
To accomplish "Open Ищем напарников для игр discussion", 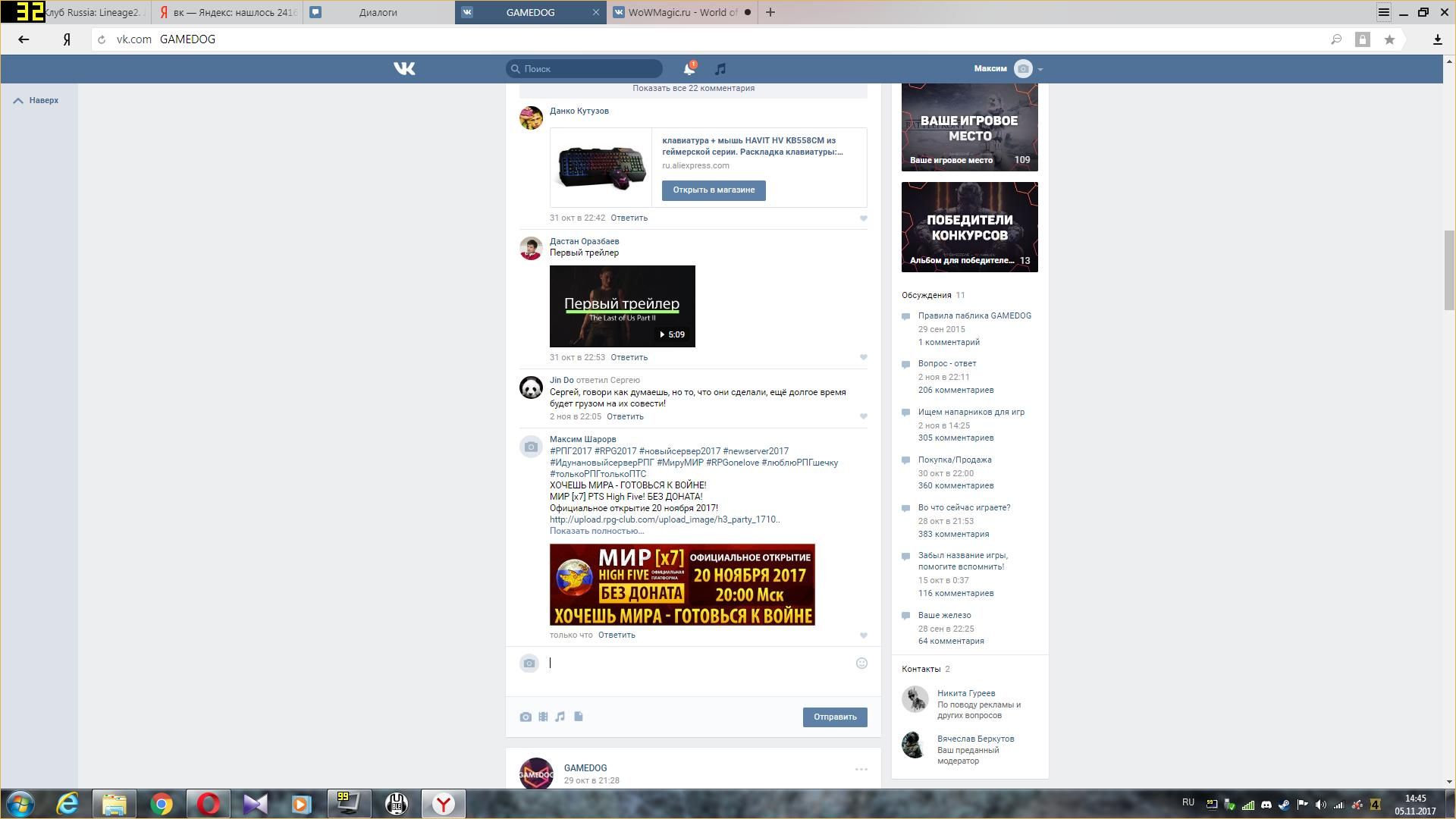I will 971,412.
